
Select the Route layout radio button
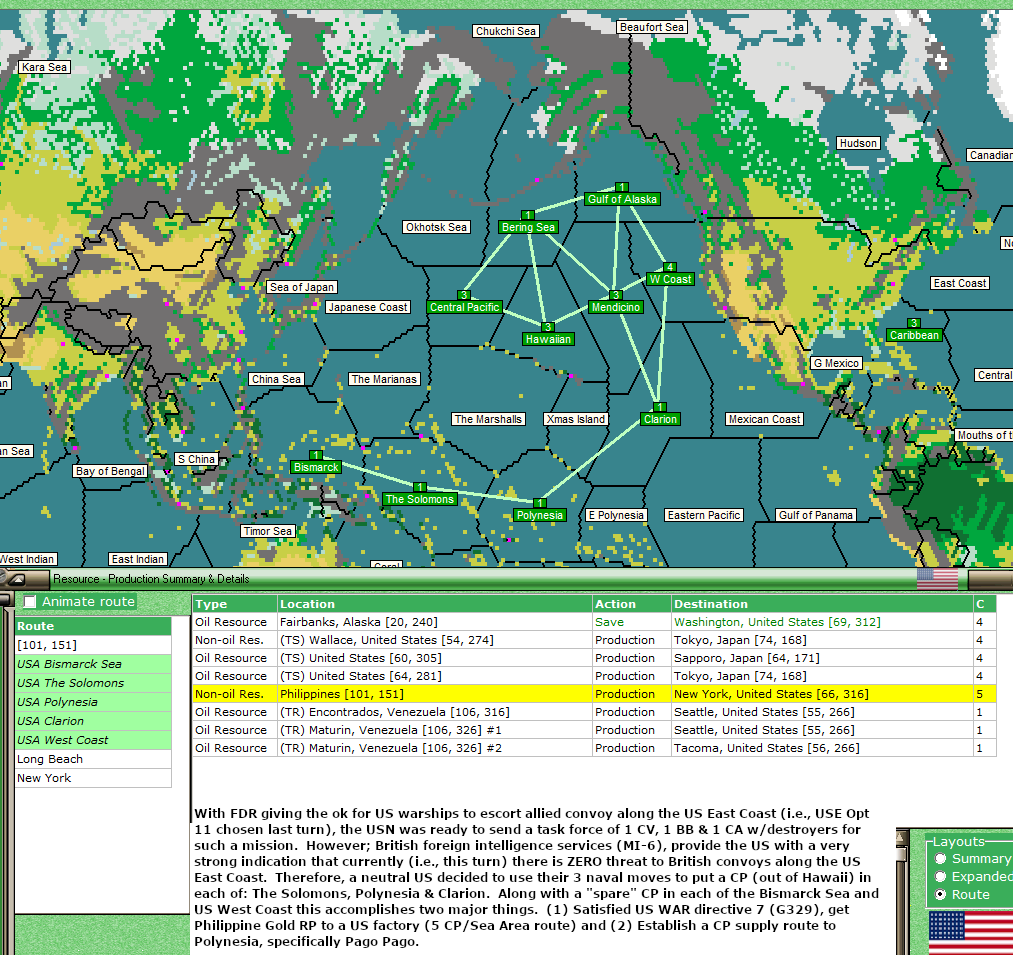[941, 894]
